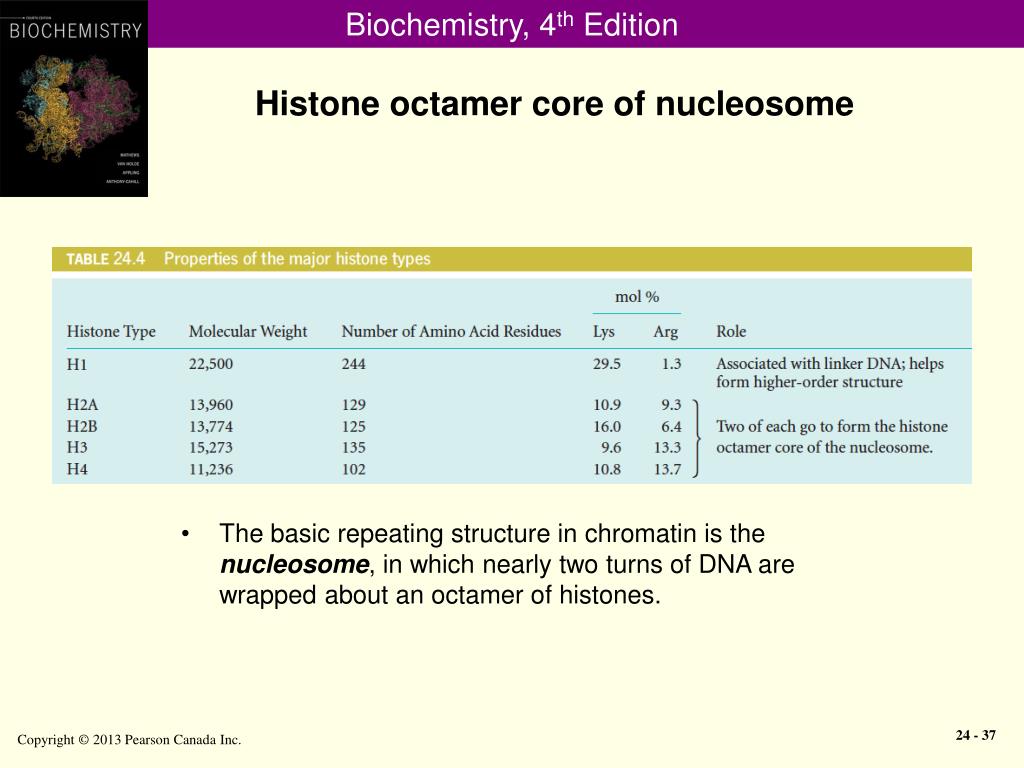The height and width of the screenshot is (768, 1024).
Task: Click 'form higher-order structure' role text
Action: pos(809,382)
